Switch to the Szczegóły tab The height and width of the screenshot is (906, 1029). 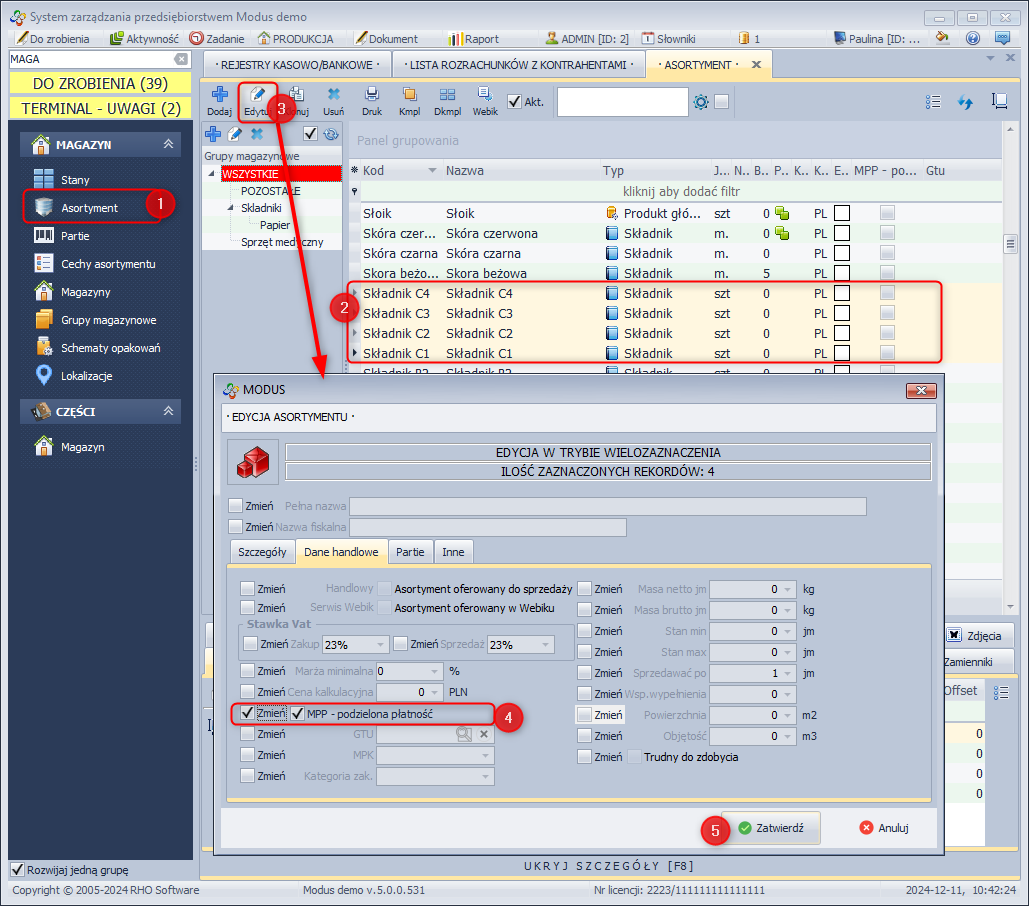click(x=262, y=551)
